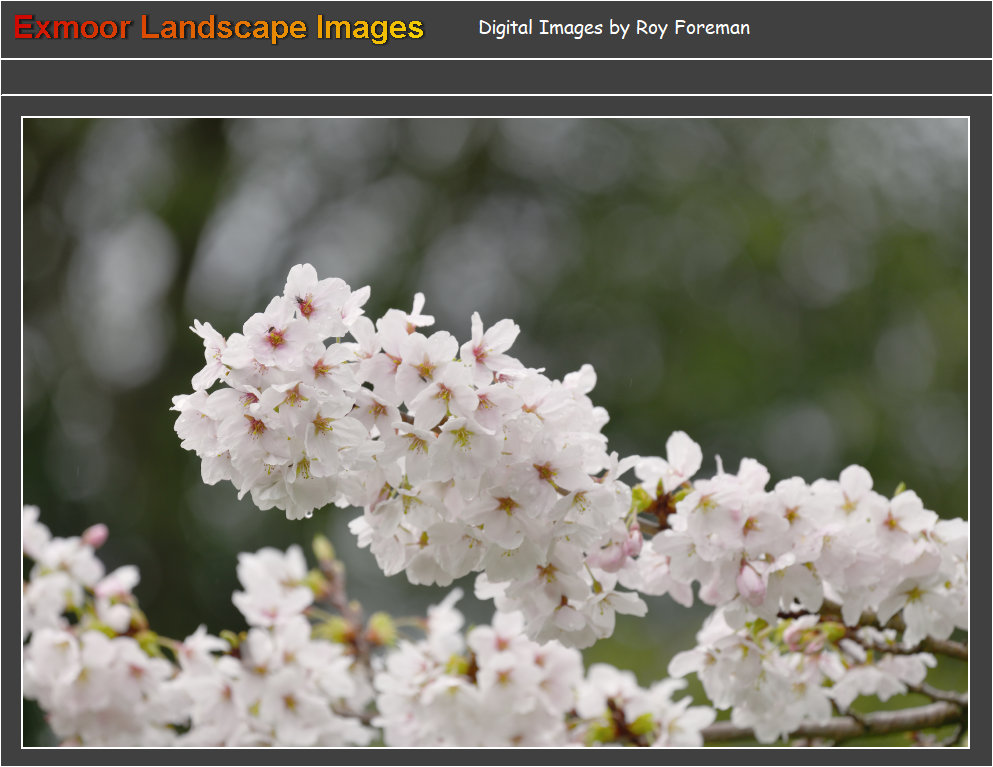Image resolution: width=993 pixels, height=767 pixels.
Task: Click the orange word Landscape in title
Action: click(x=223, y=28)
